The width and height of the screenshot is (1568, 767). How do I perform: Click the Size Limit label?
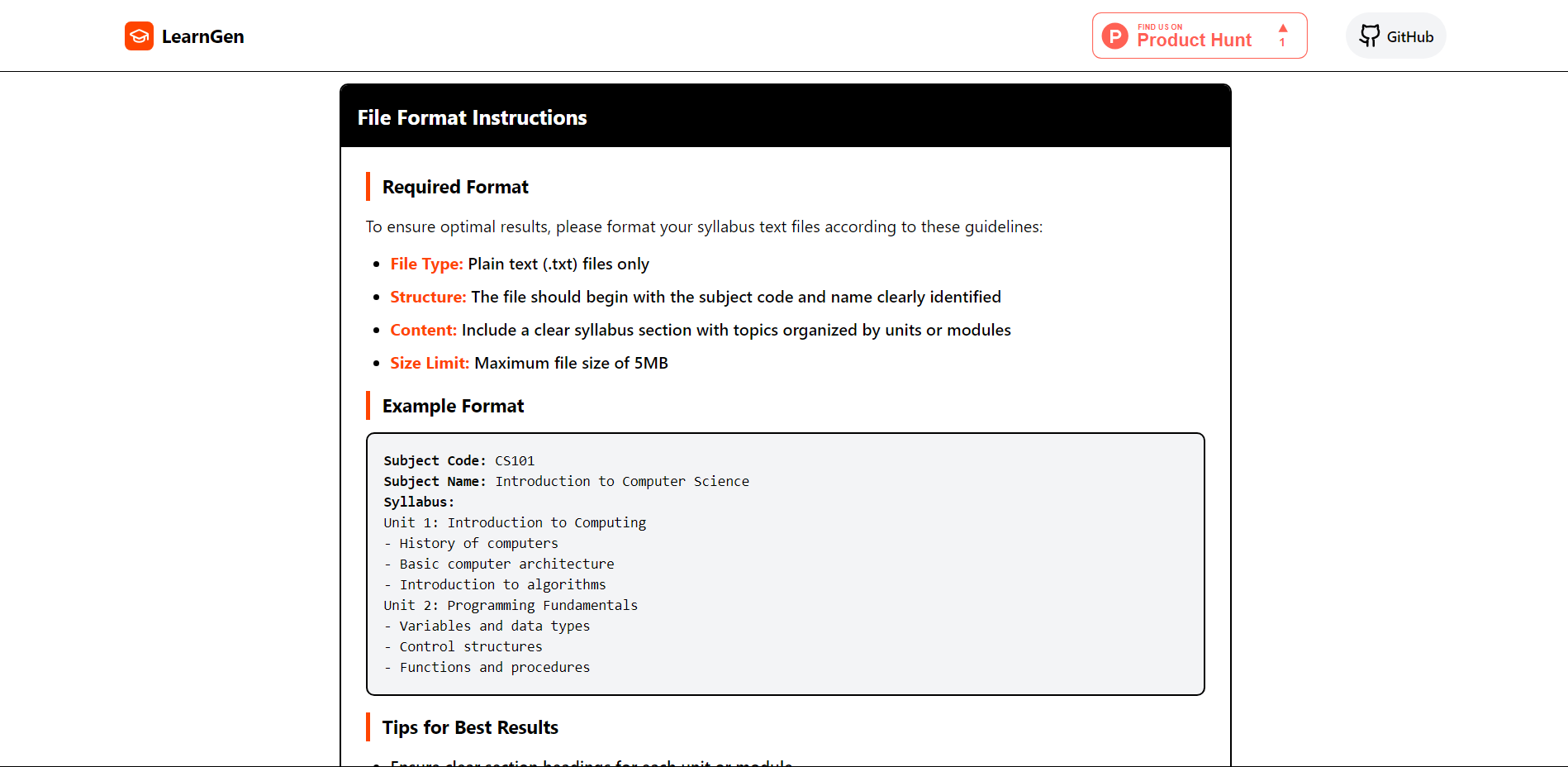click(430, 363)
